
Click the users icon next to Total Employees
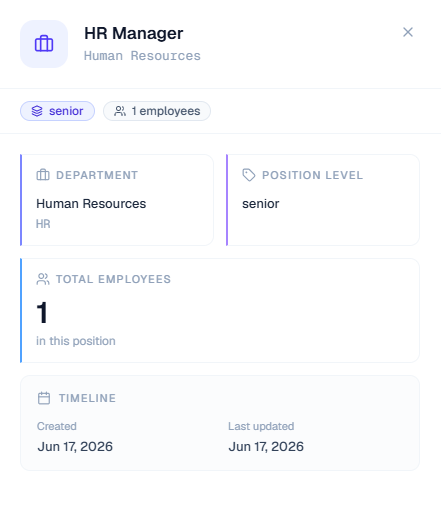(x=43, y=279)
